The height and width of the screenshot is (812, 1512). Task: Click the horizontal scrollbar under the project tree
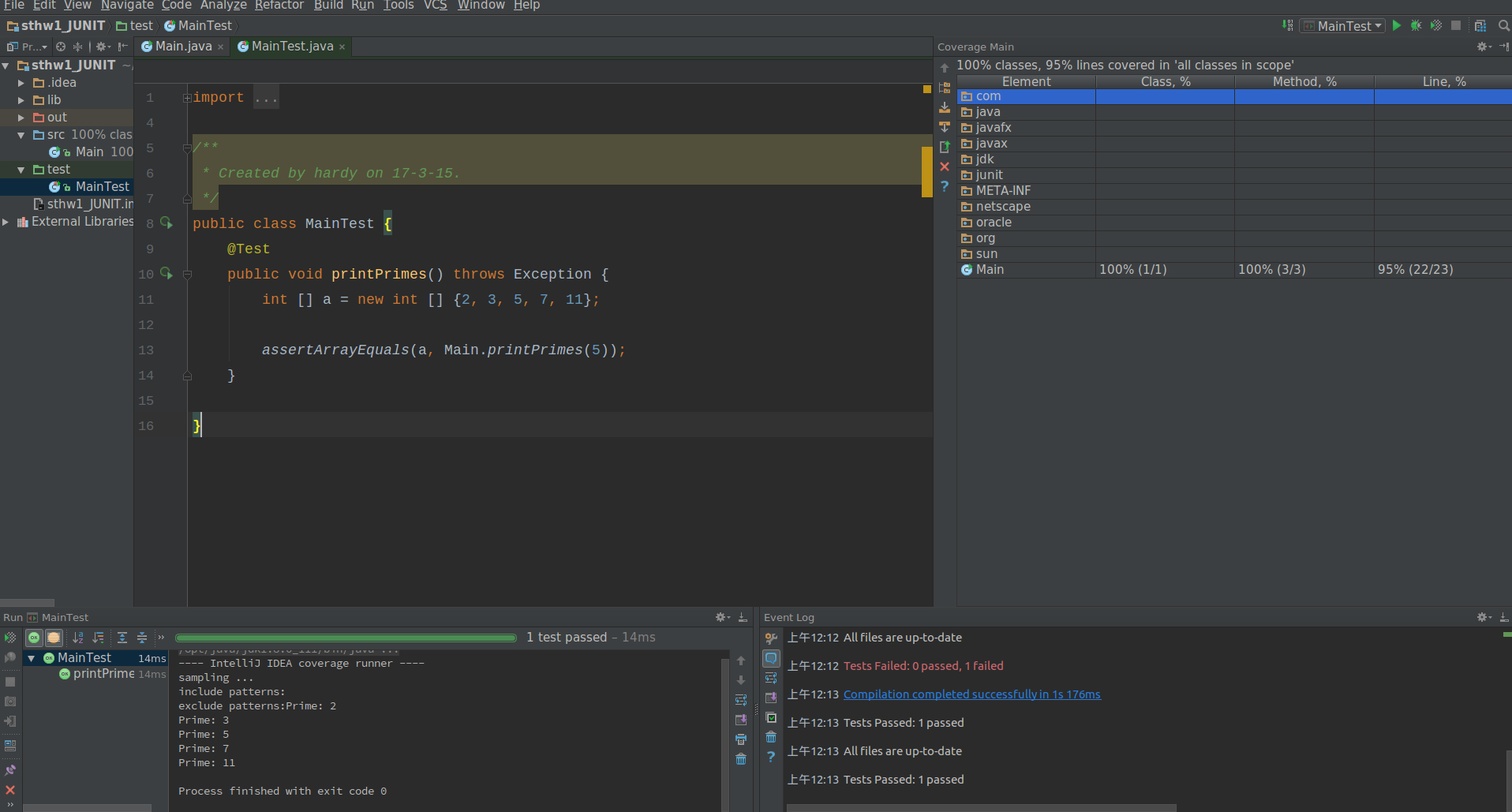pos(28,602)
